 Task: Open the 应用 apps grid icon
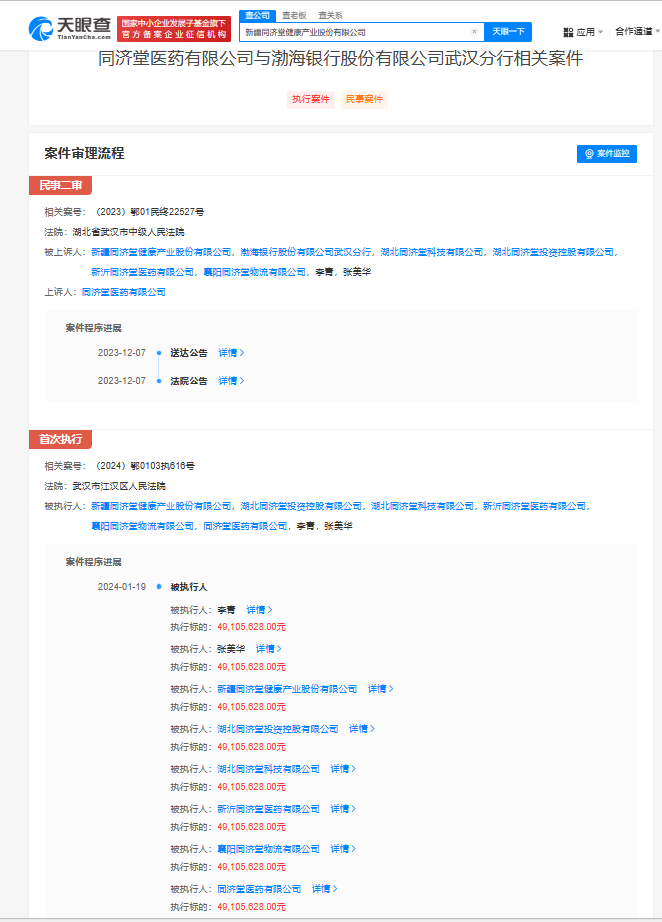click(568, 32)
